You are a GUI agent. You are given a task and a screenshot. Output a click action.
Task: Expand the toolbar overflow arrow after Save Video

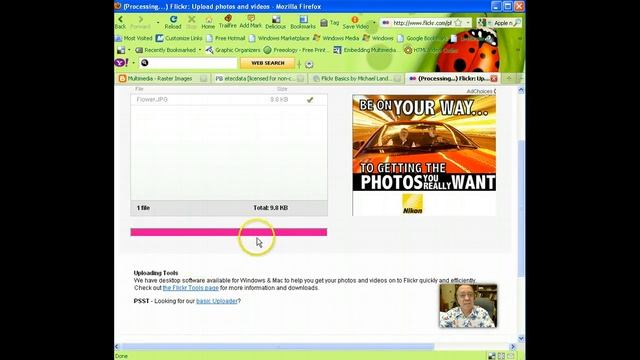click(374, 22)
